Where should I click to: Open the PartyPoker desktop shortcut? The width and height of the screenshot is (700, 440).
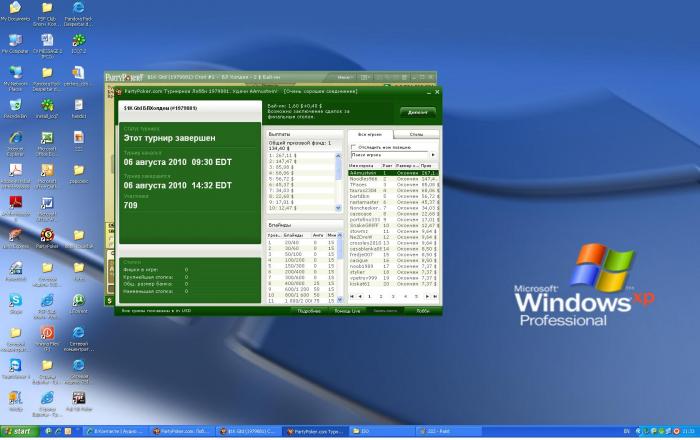click(47, 235)
